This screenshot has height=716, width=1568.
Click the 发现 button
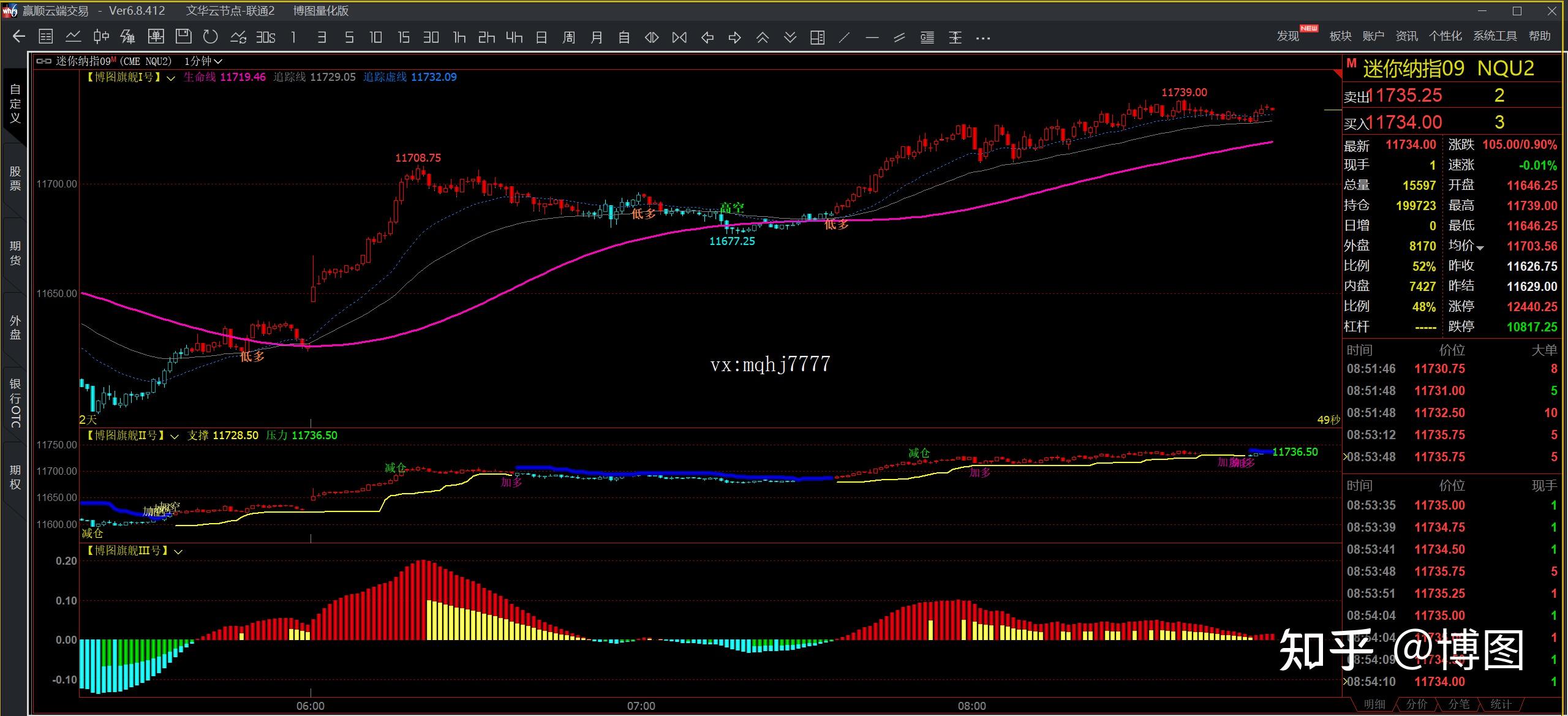(x=1287, y=36)
